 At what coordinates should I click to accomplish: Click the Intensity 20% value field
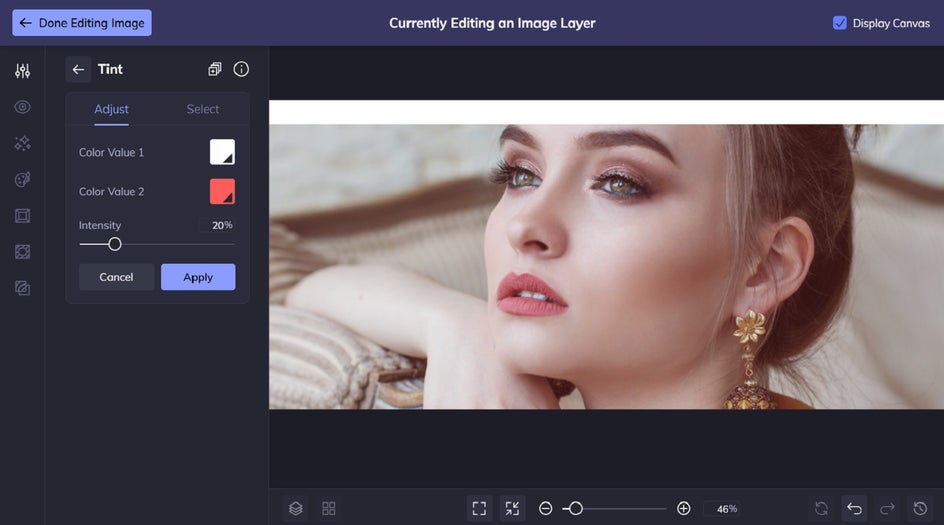click(217, 225)
